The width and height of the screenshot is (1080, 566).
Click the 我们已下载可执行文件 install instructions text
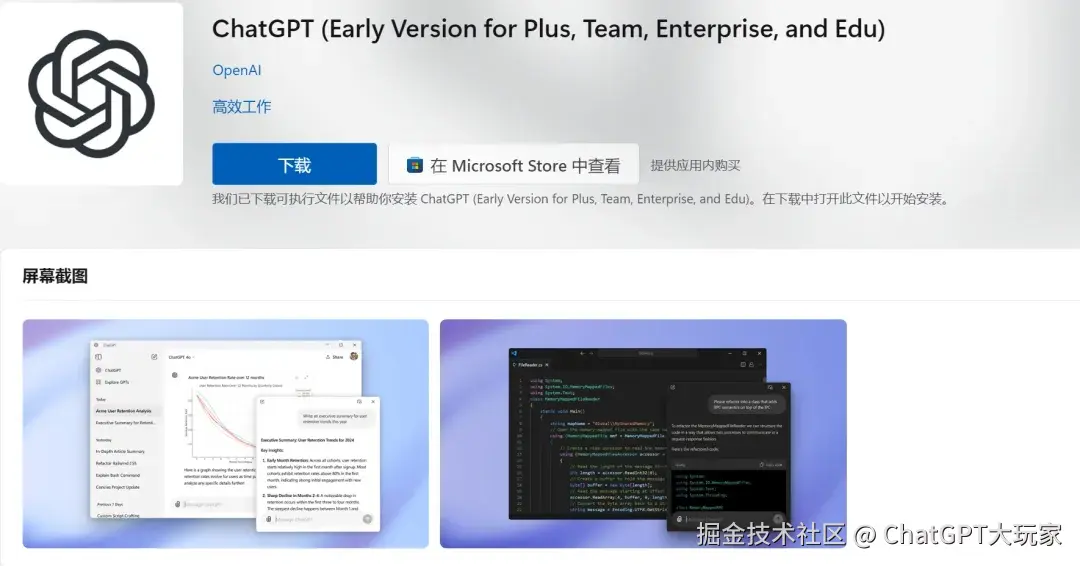click(x=583, y=199)
